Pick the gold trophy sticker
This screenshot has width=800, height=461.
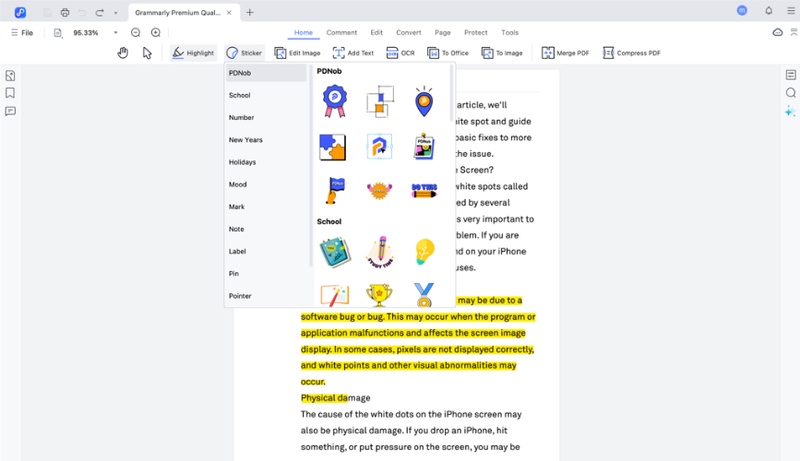tap(379, 295)
